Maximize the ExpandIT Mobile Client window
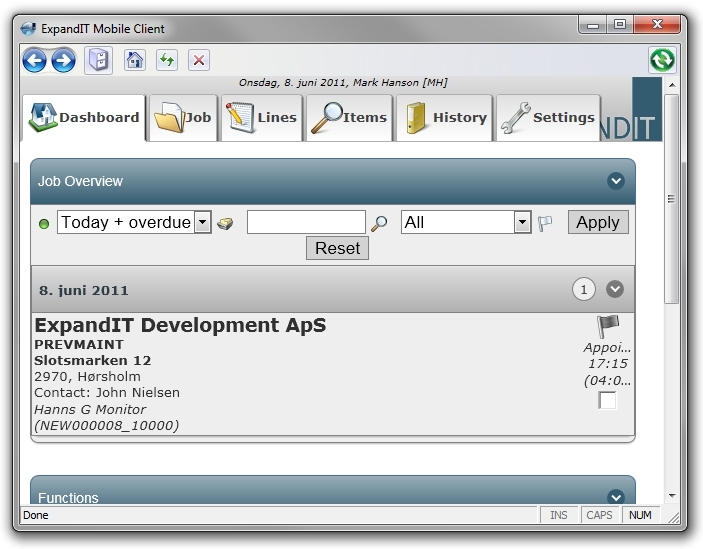Screen dimensions: 703x549 620,24
